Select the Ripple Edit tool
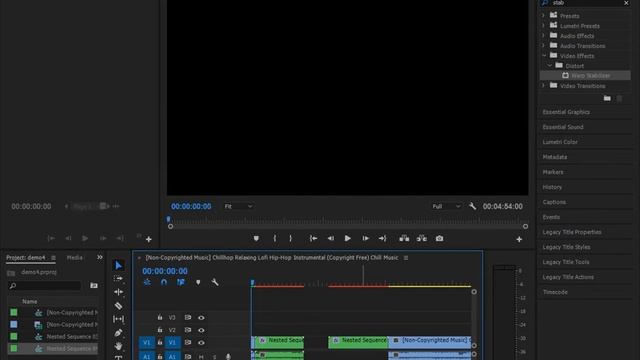 point(118,292)
